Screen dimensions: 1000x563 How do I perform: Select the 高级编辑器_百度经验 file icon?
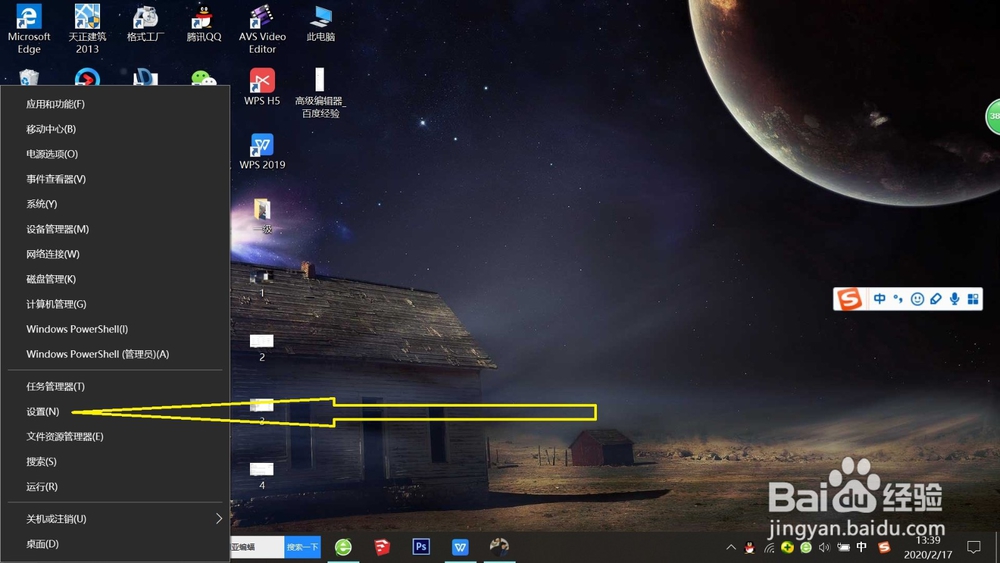click(320, 93)
